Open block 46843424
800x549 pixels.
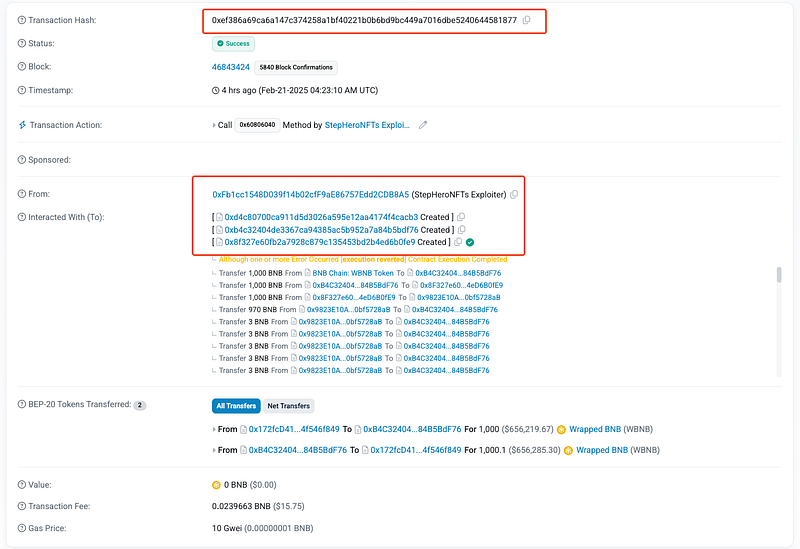pyautogui.click(x=229, y=67)
